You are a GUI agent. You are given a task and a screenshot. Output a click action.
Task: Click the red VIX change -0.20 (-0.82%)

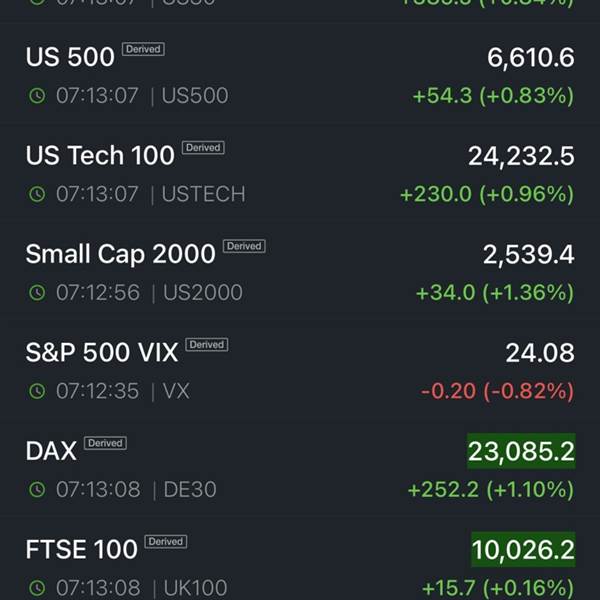(x=497, y=391)
